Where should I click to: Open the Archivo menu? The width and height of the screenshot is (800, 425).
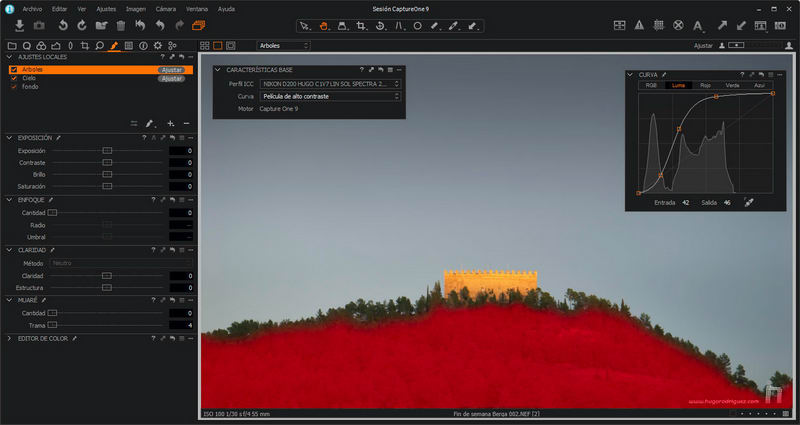click(32, 9)
